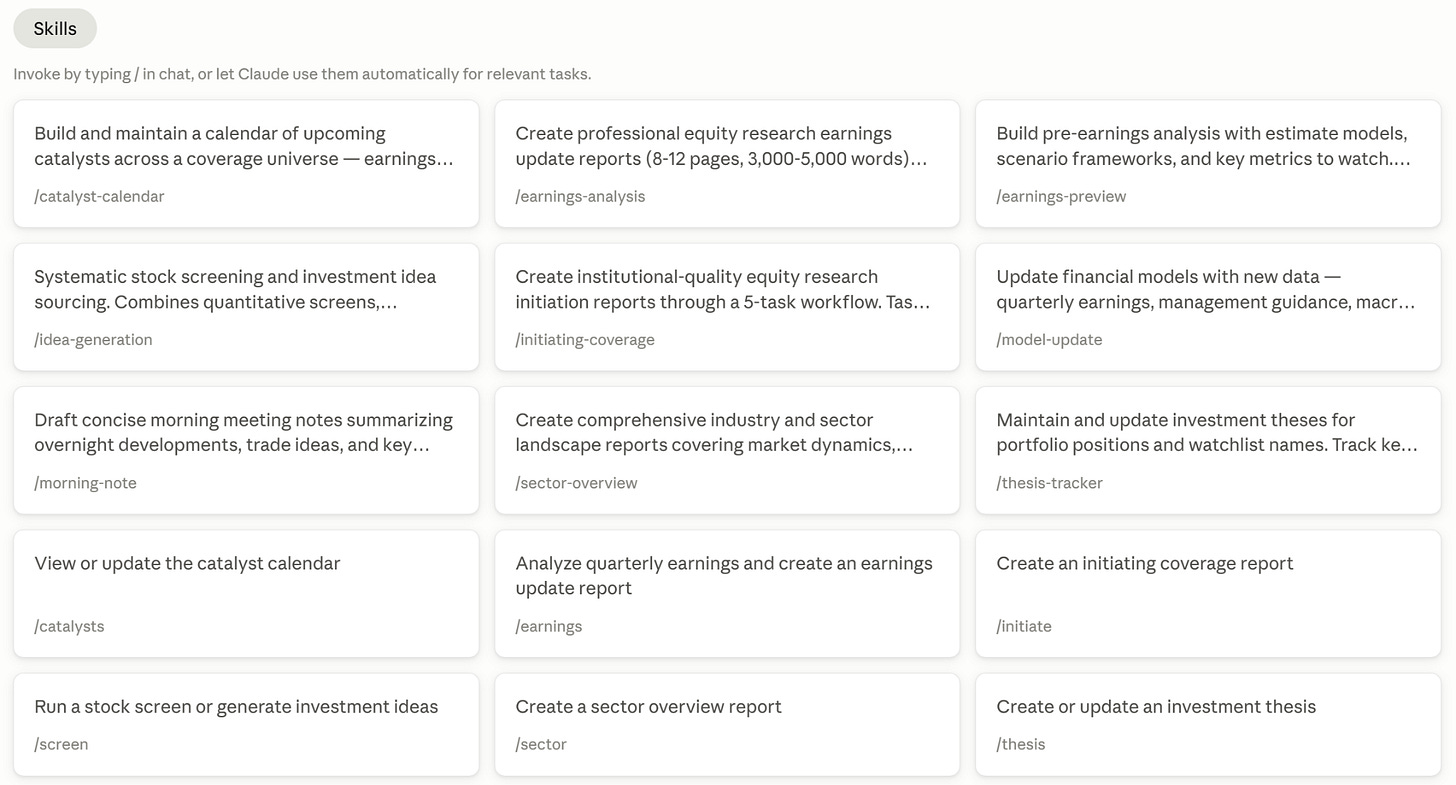Open the /screen stock screen card

coord(246,725)
